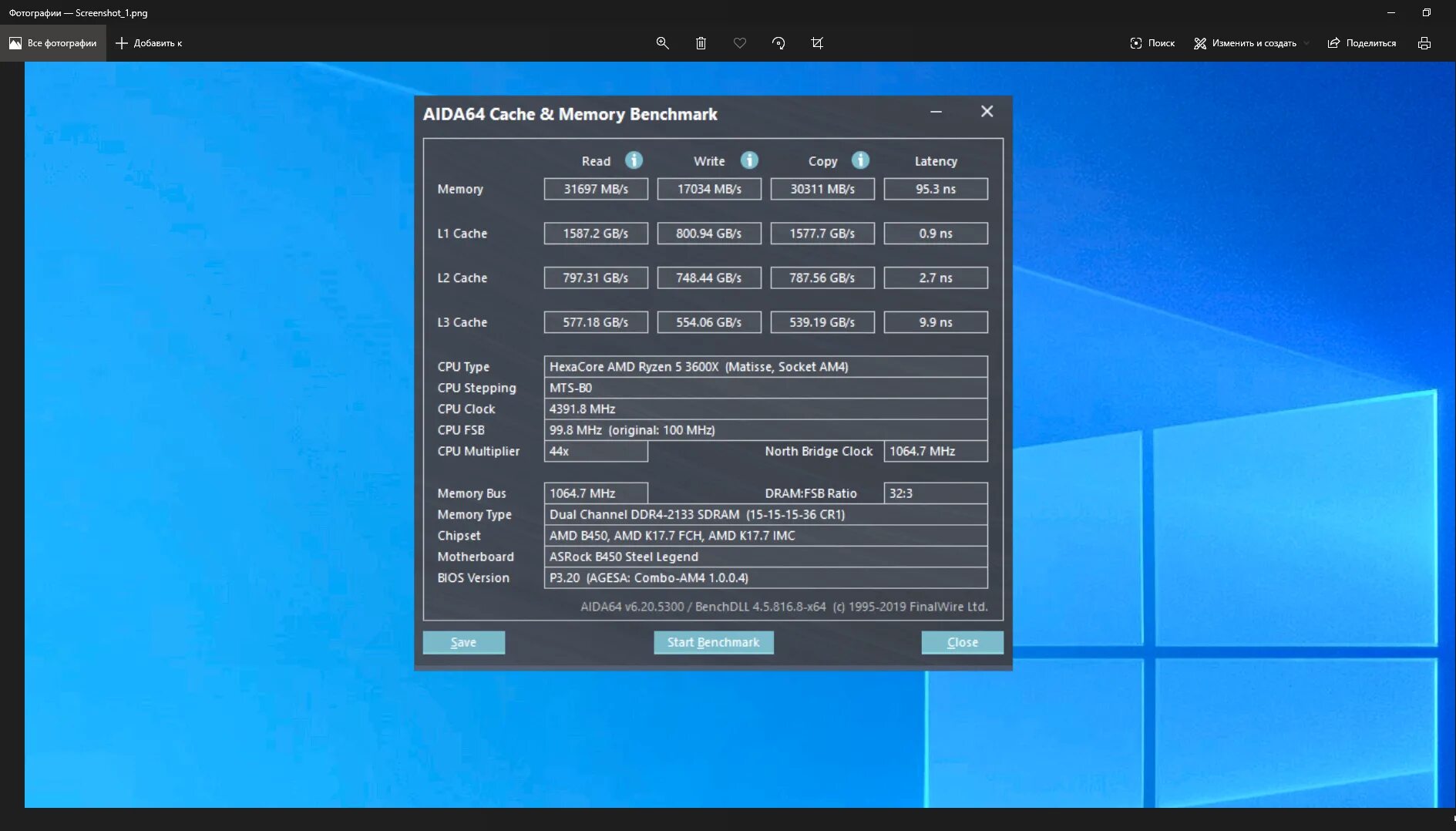Expand the Изменить и создать menu
Screen dimensions: 1456x831
click(1251, 43)
